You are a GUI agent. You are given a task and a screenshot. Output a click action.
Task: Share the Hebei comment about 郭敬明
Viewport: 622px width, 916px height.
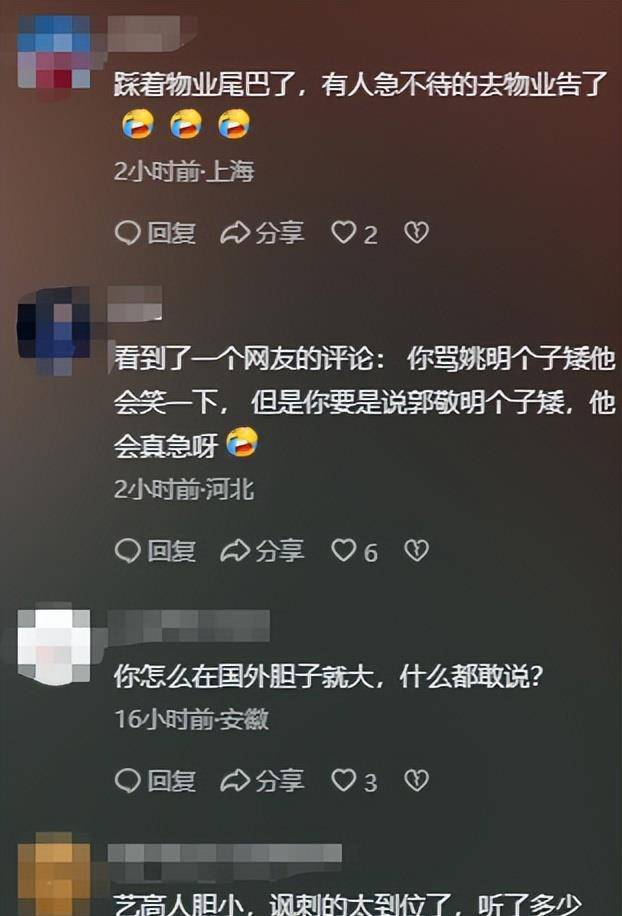tap(262, 551)
